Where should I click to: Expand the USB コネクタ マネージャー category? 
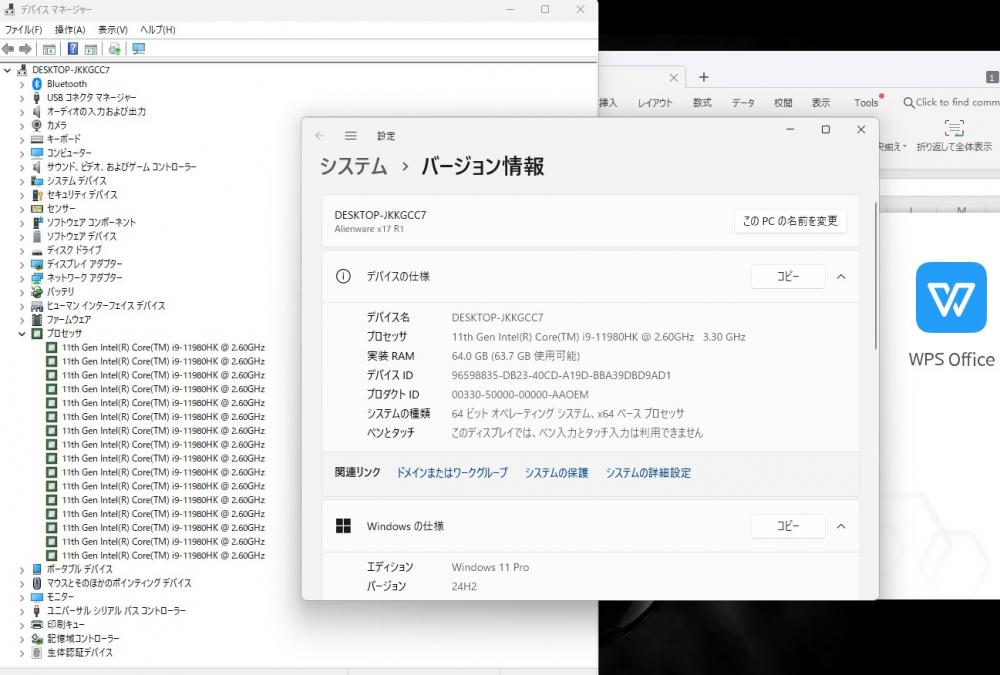[22, 98]
